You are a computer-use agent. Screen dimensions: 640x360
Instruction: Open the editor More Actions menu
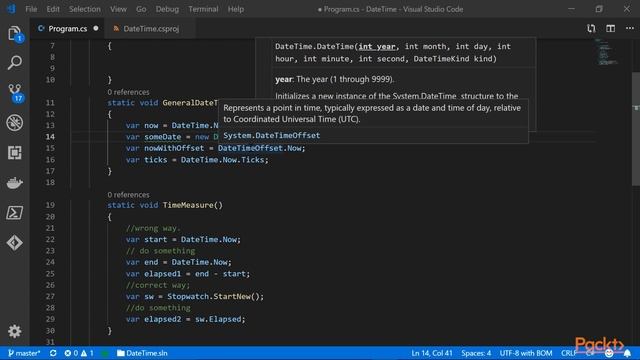point(630,29)
